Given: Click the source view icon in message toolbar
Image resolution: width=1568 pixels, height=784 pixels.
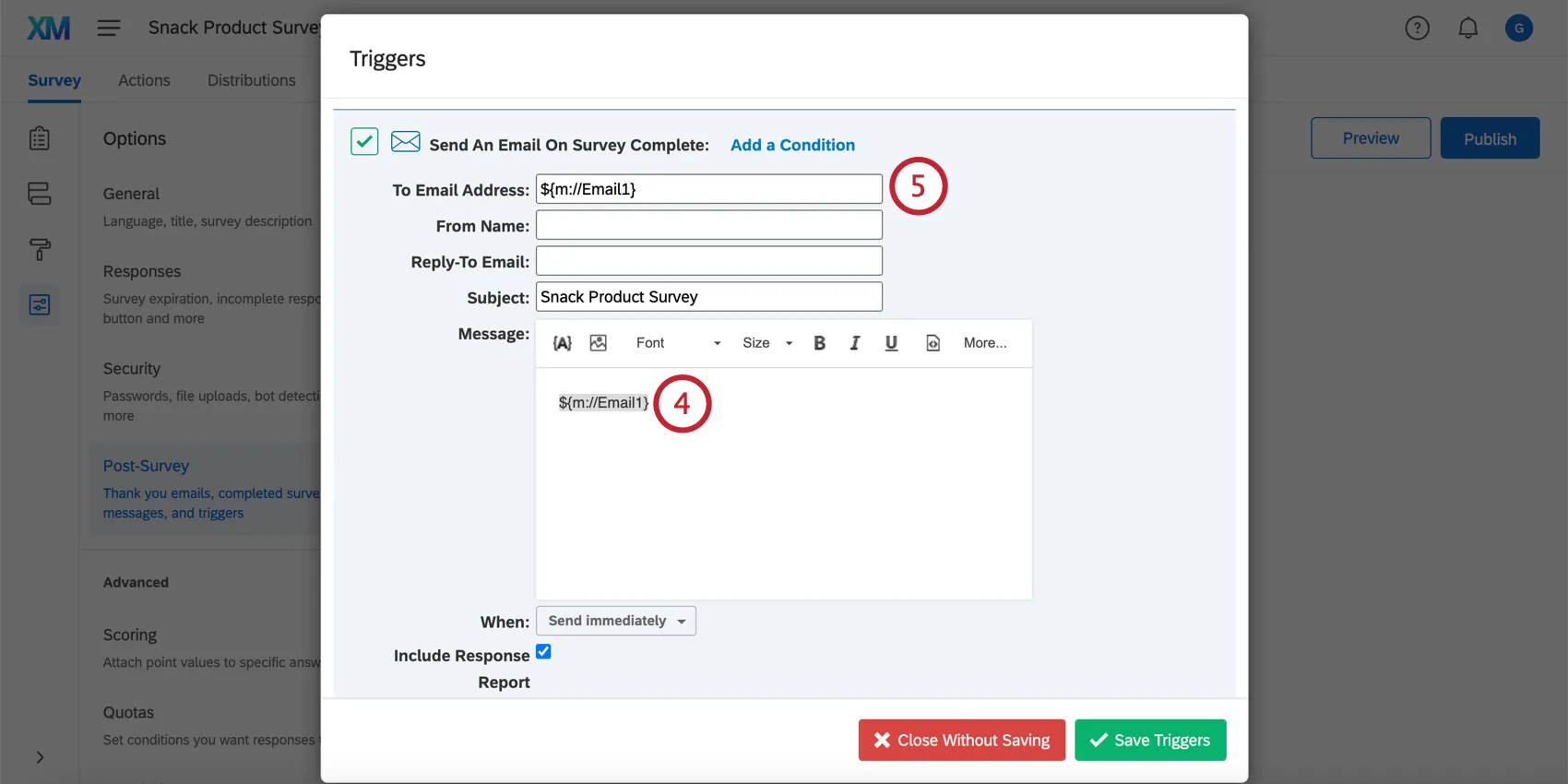Looking at the screenshot, I should point(932,343).
